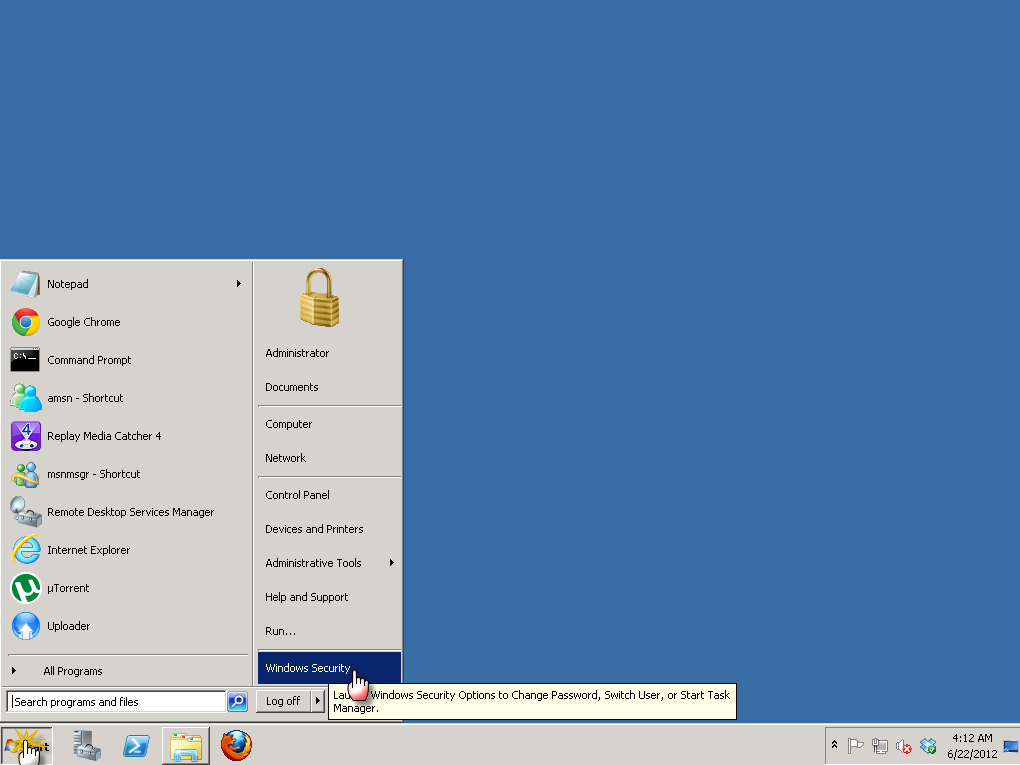Click the search magnifier button

[x=237, y=701]
